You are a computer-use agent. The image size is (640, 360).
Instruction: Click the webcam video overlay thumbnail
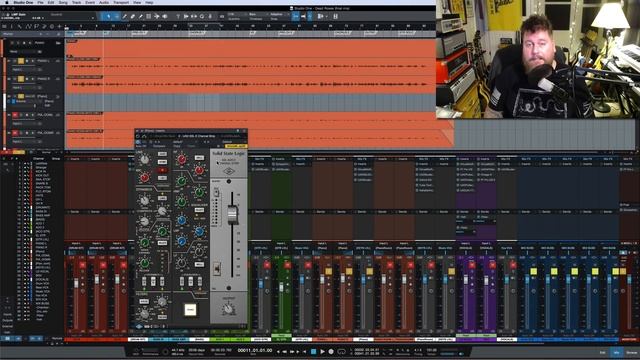tap(538, 59)
